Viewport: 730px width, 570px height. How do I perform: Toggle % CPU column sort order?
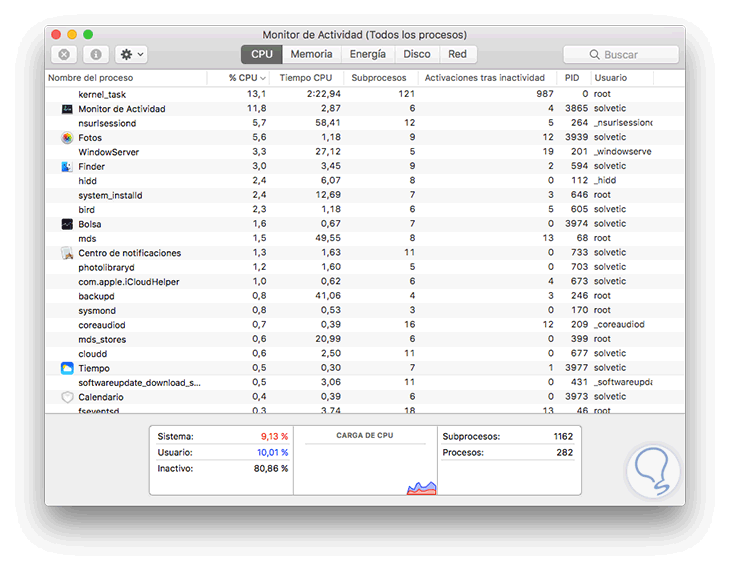click(x=239, y=78)
